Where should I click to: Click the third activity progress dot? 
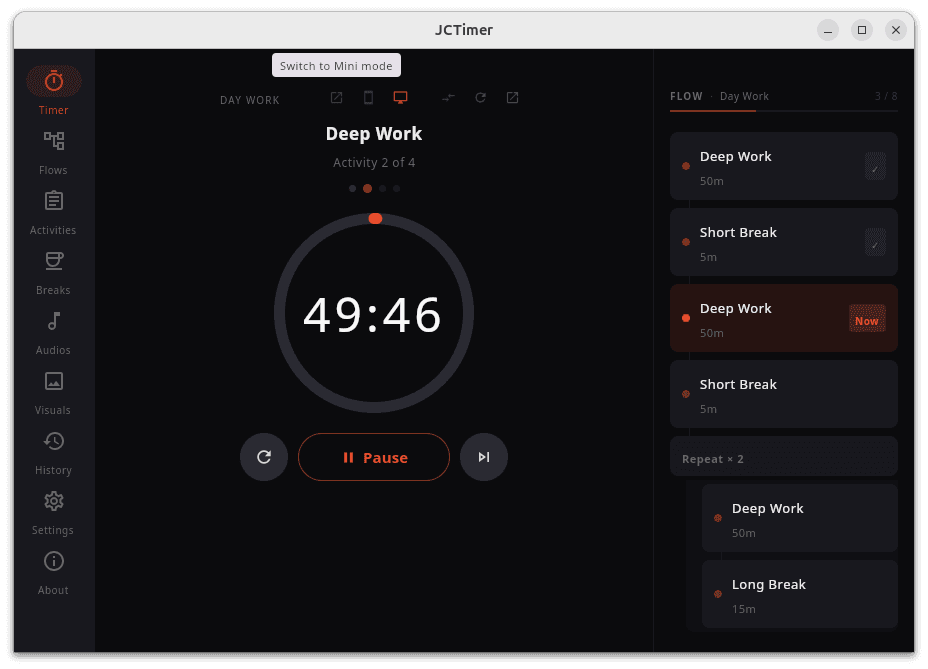(382, 189)
